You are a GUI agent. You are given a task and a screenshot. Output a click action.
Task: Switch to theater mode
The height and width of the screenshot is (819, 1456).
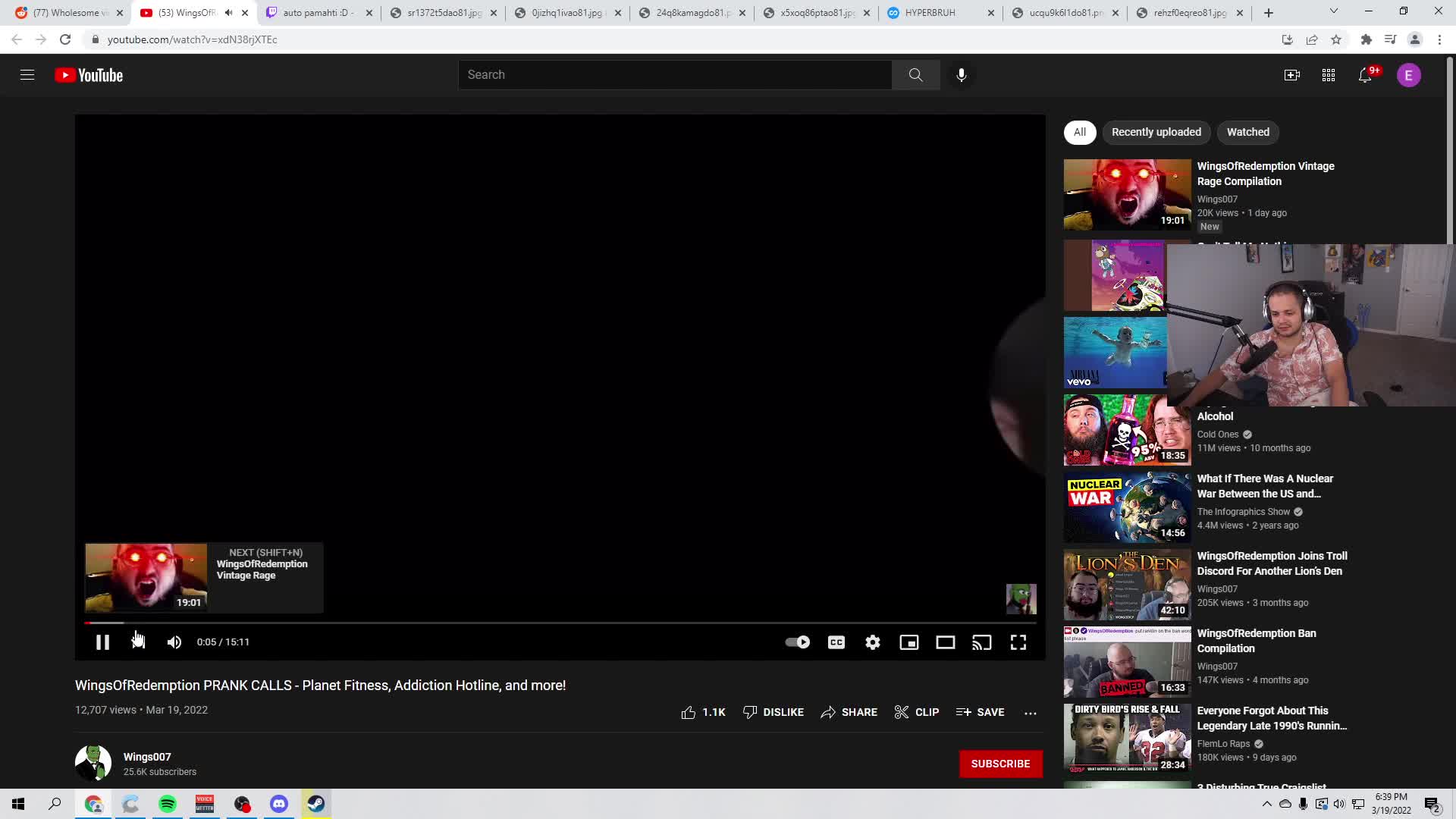click(x=945, y=642)
